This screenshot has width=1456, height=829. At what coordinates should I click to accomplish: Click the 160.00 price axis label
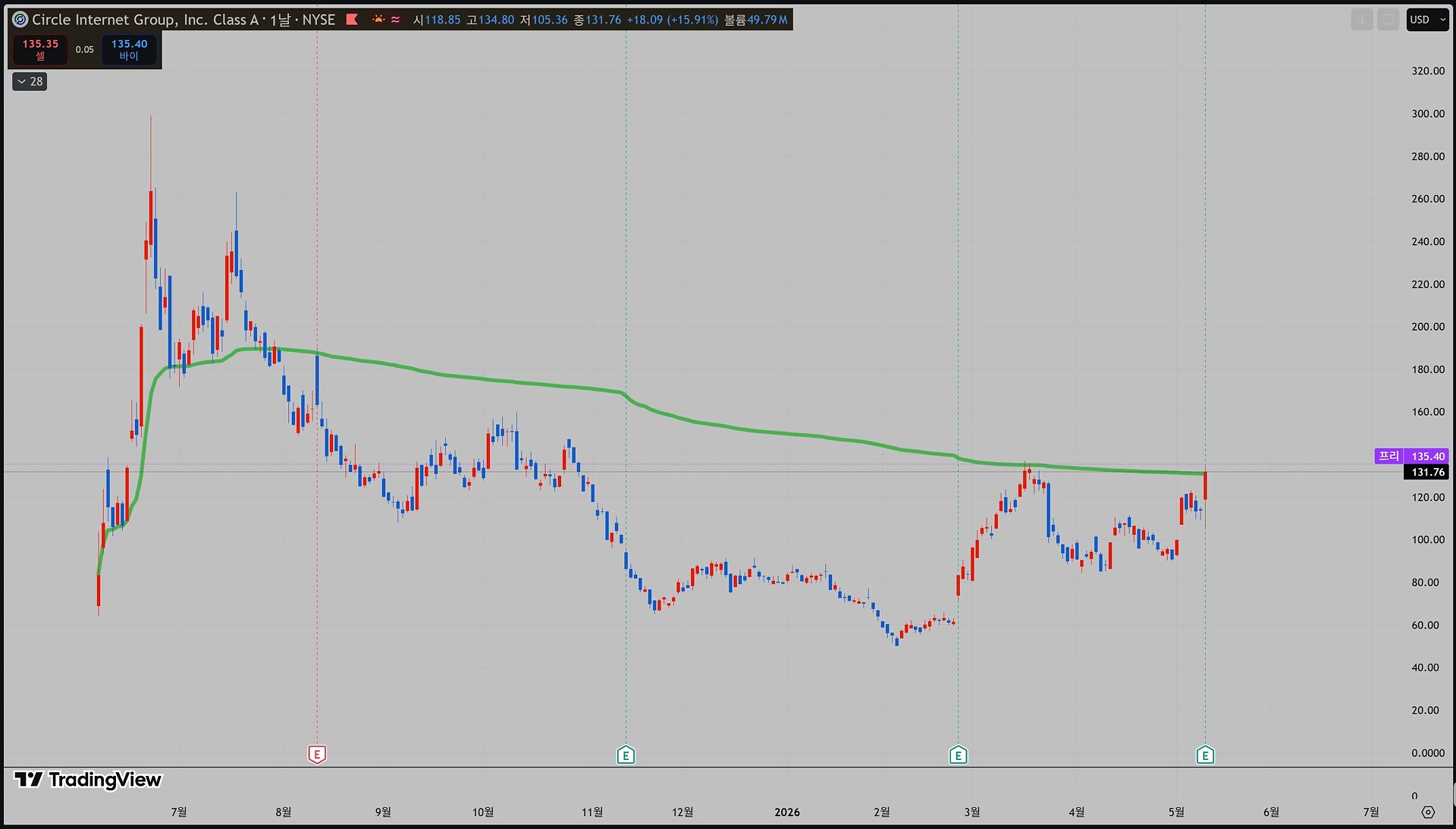tap(1428, 412)
